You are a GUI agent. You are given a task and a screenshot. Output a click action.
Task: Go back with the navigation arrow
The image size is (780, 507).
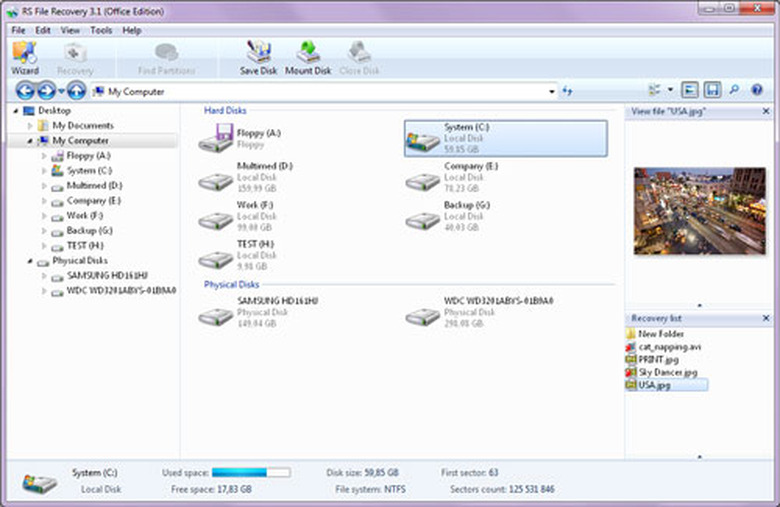pyautogui.click(x=25, y=91)
